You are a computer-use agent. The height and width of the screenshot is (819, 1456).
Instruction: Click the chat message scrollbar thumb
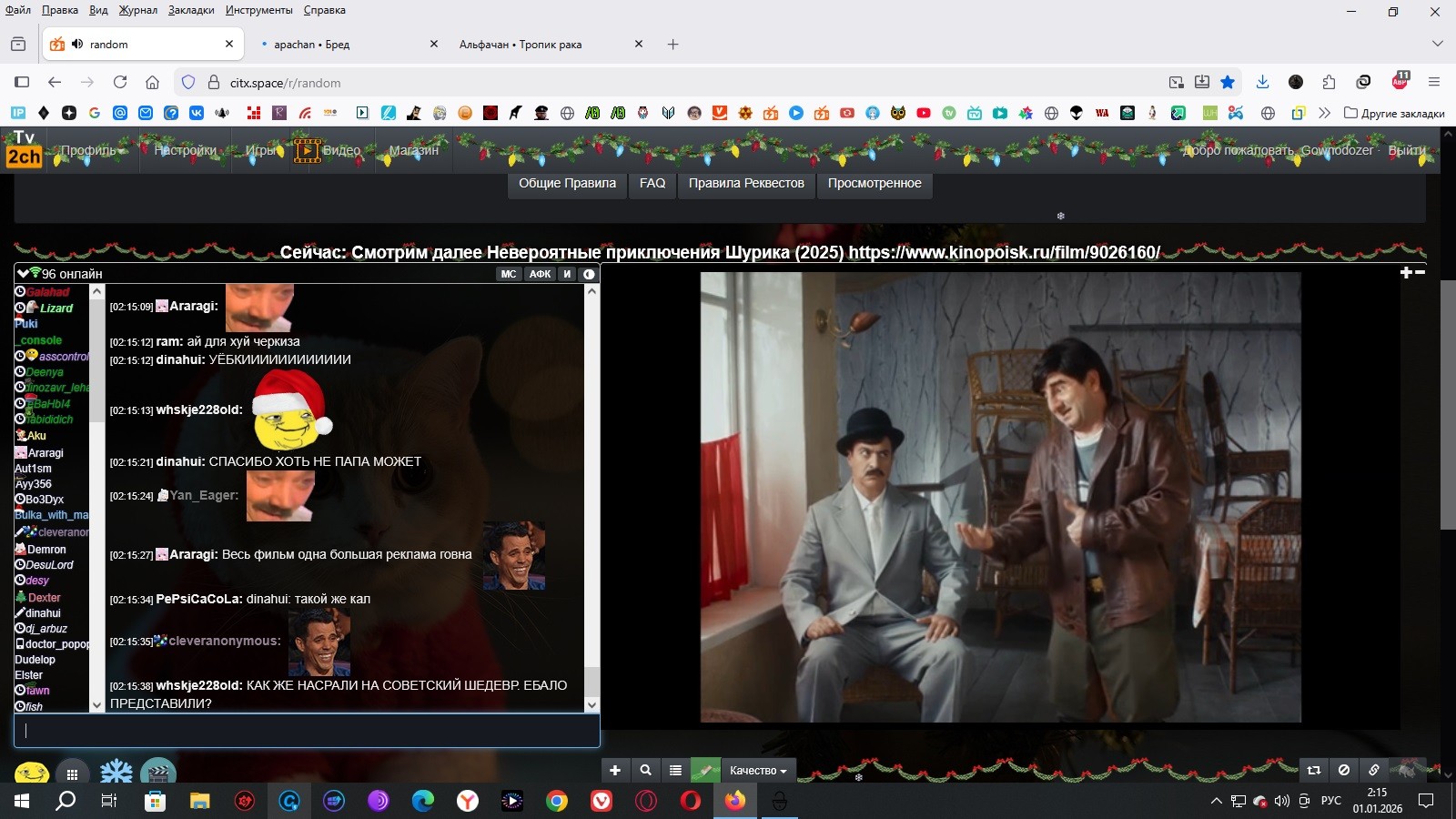(x=591, y=680)
